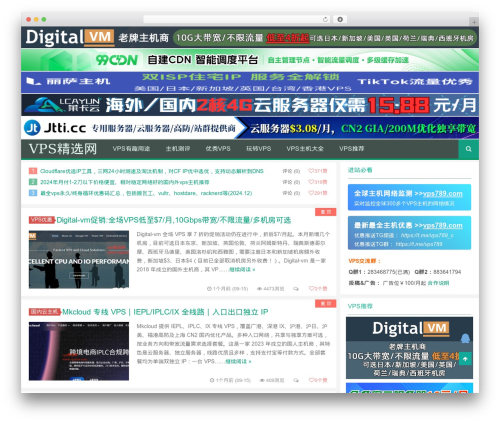The width and height of the screenshot is (500, 423).
Task: Click the Digital-vm post thumbnail image
Action: (x=79, y=259)
